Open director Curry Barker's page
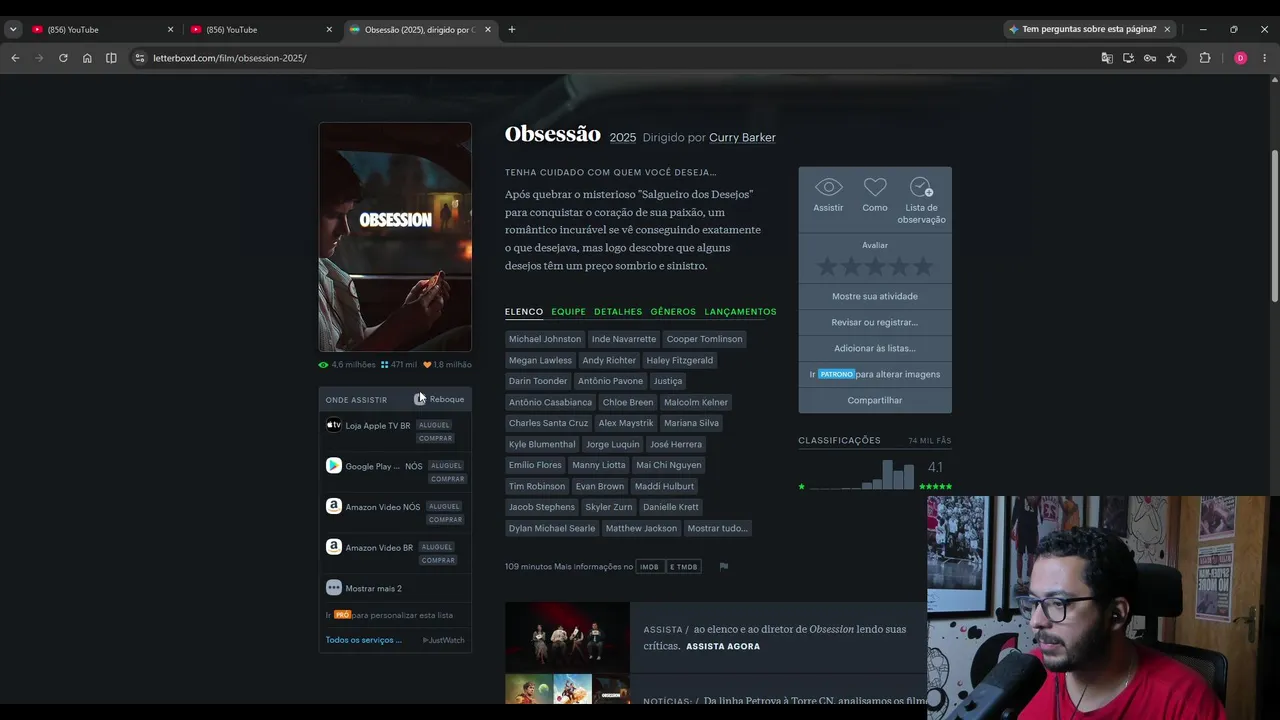This screenshot has height=720, width=1280. tap(742, 138)
